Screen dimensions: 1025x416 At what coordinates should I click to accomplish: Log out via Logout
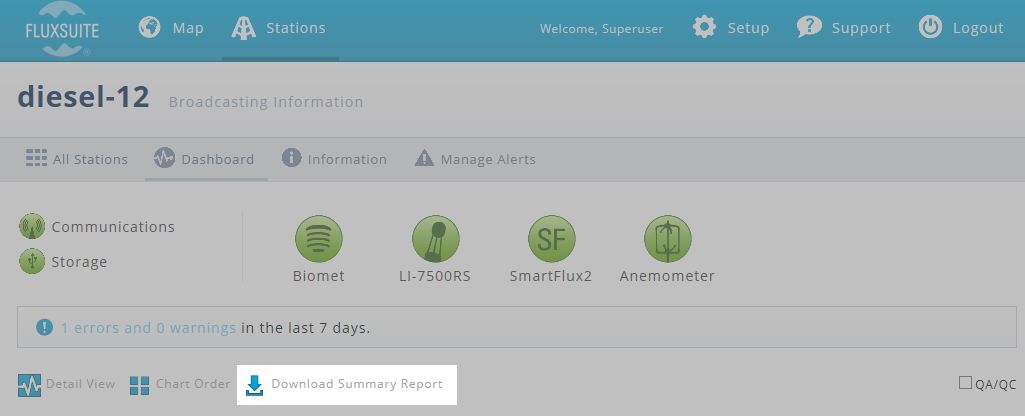click(x=961, y=28)
